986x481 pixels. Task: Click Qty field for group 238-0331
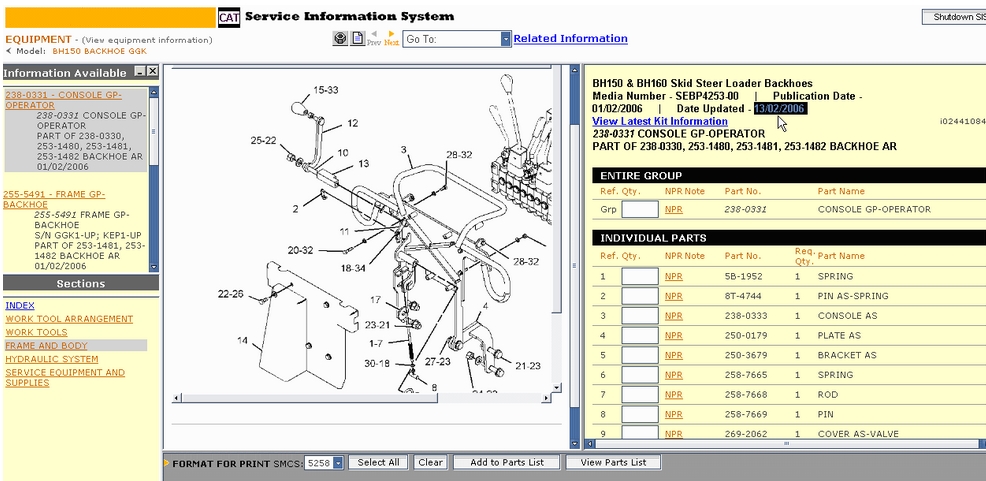coord(640,209)
